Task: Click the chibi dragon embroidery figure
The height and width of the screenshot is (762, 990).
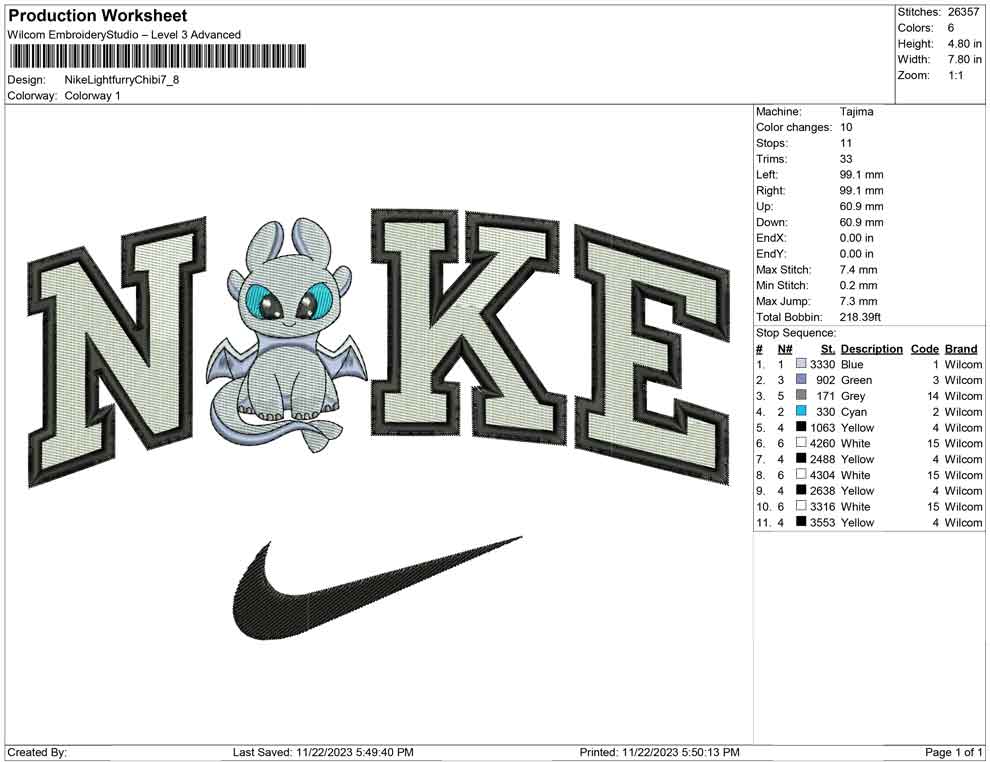Action: pos(287,335)
